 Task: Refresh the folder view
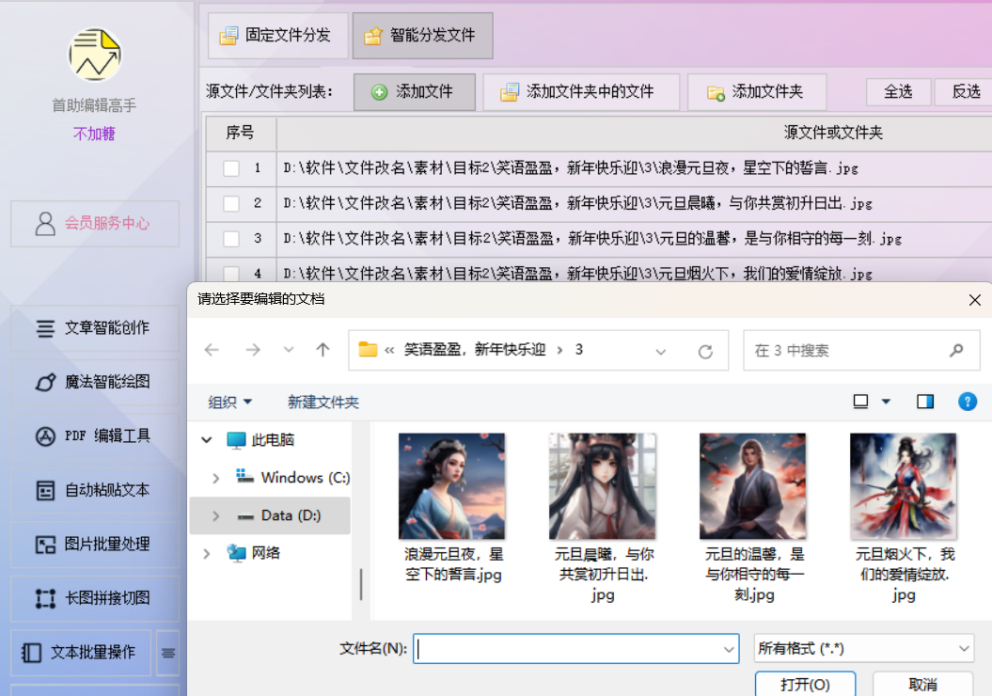705,351
